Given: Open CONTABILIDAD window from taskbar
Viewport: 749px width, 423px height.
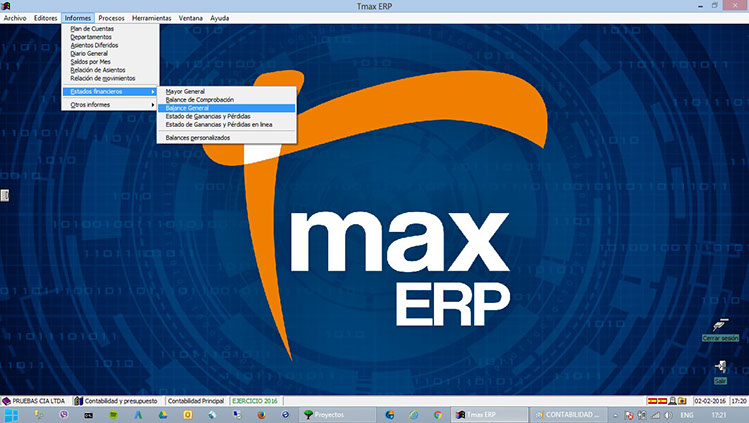Looking at the screenshot, I should pos(566,414).
